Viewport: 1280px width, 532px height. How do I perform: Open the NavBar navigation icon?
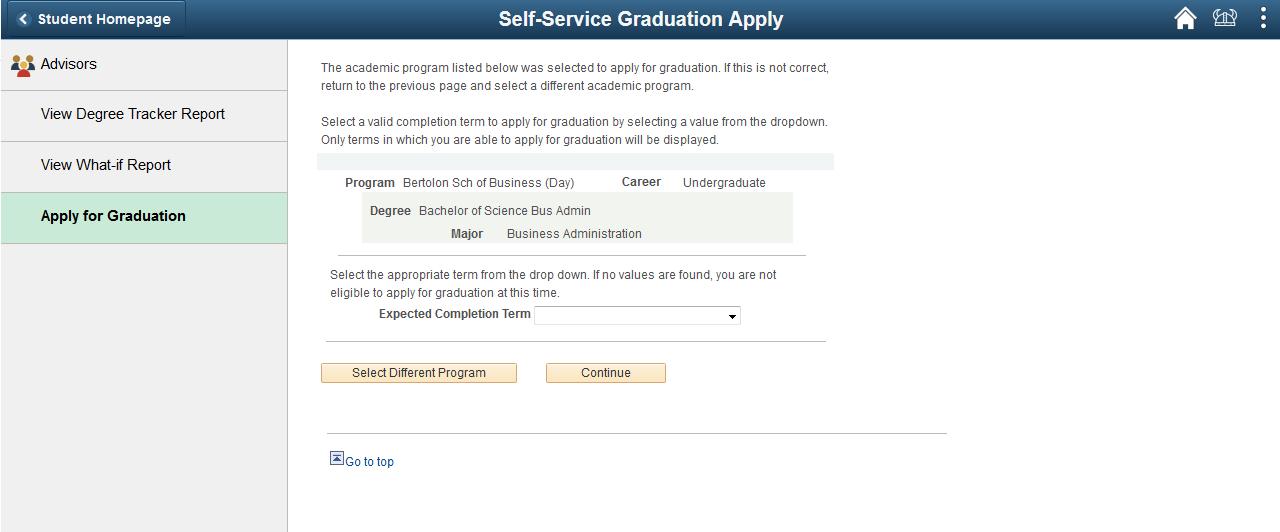coord(1225,19)
